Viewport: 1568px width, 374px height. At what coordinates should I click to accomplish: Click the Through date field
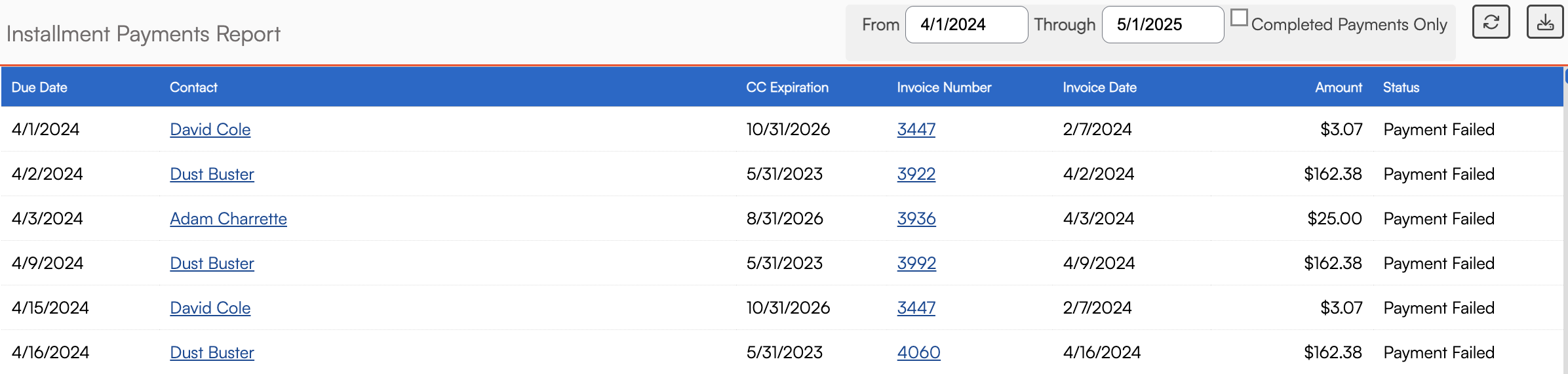(1162, 25)
